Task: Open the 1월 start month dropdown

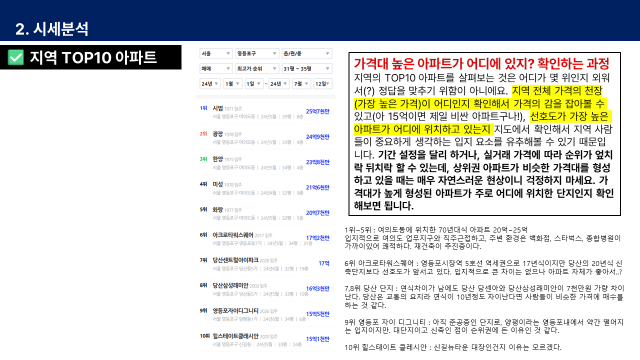Action: [232, 84]
